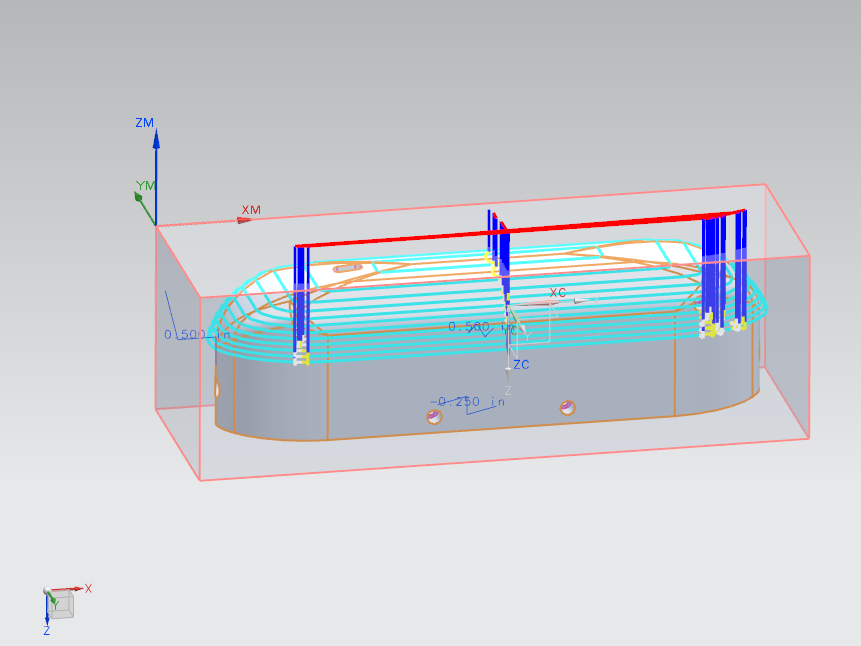Select the left hole on the front face

434,417
